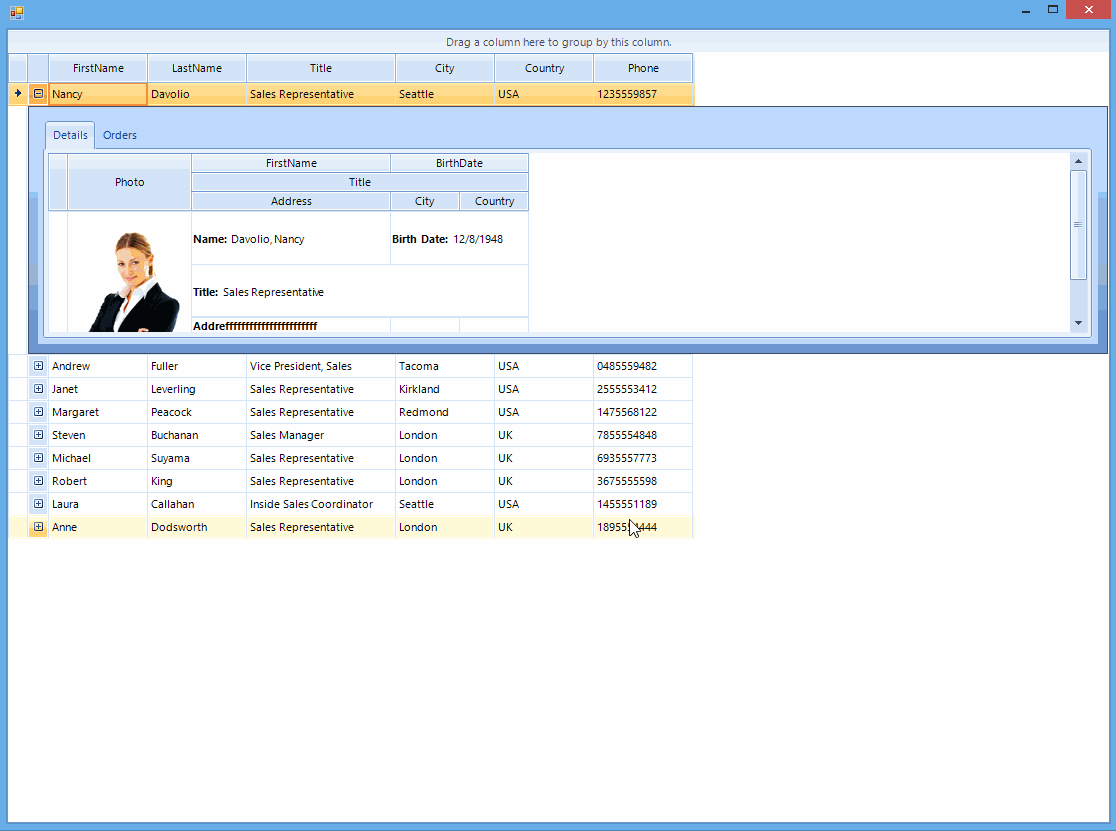The width and height of the screenshot is (1116, 831).
Task: Select phone cell '3675555598'
Action: (x=643, y=481)
